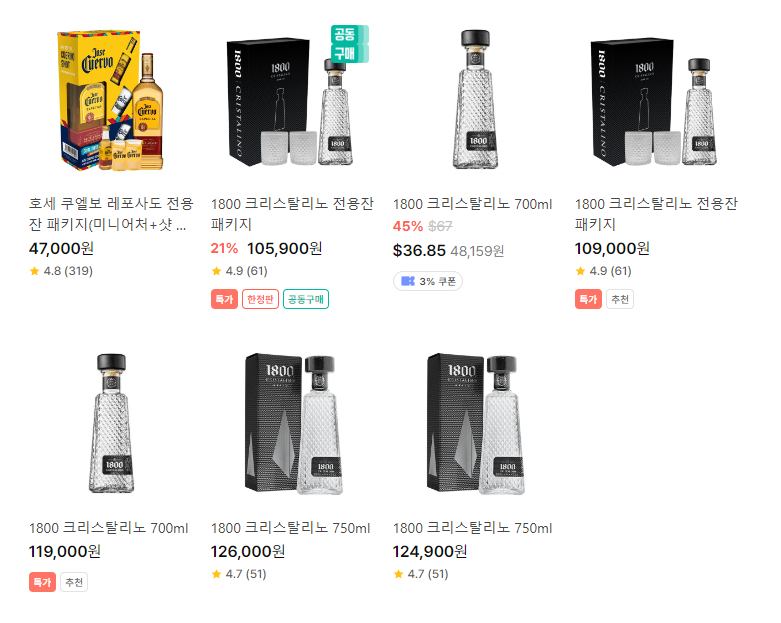Open the 호세 쿠엘보 레포사도 전용잔 패키지 title
Viewport: 781px width, 623px height.
point(111,214)
